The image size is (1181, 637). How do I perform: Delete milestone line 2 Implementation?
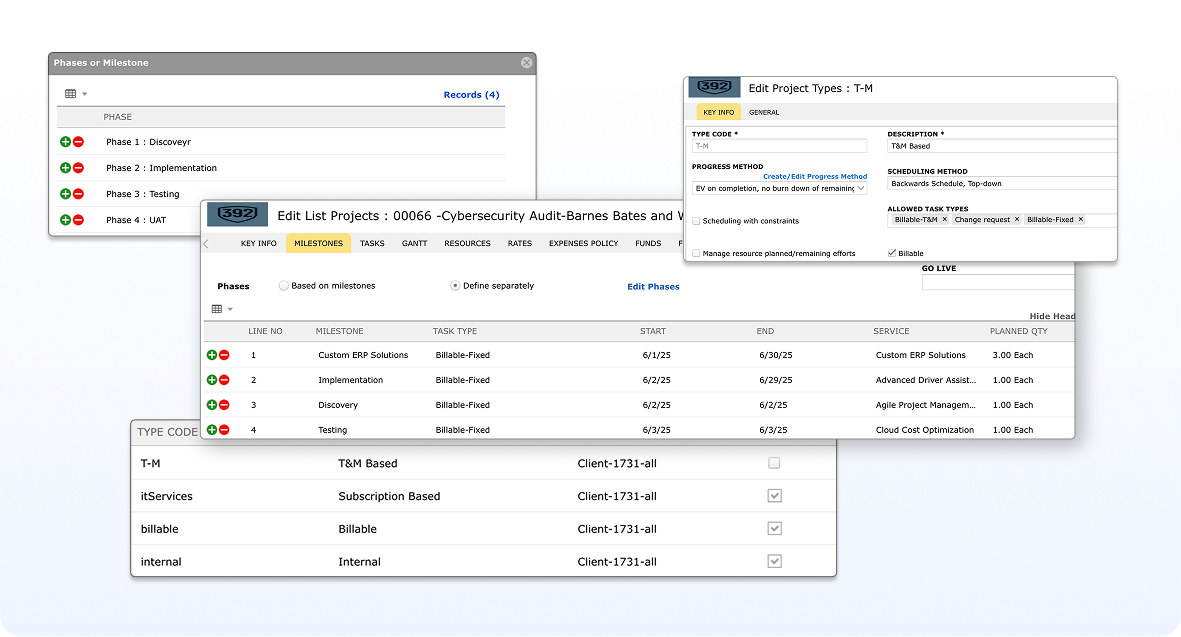(x=224, y=380)
